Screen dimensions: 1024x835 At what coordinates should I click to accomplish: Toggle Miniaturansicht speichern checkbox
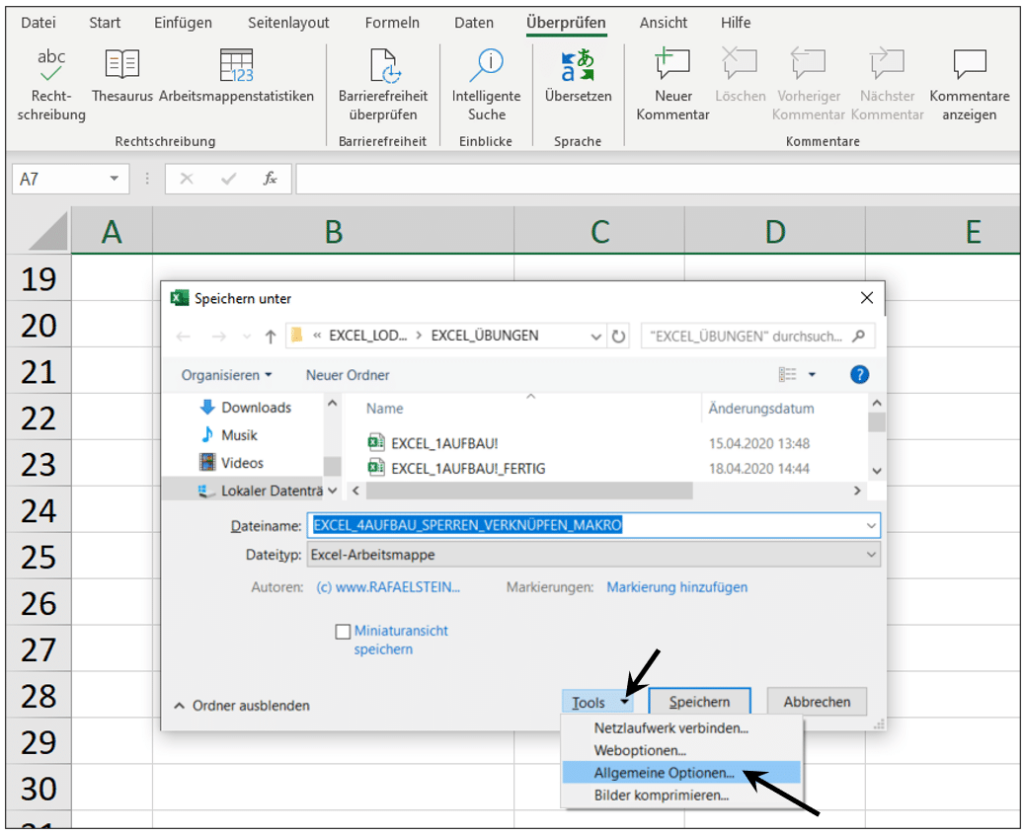pyautogui.click(x=343, y=631)
